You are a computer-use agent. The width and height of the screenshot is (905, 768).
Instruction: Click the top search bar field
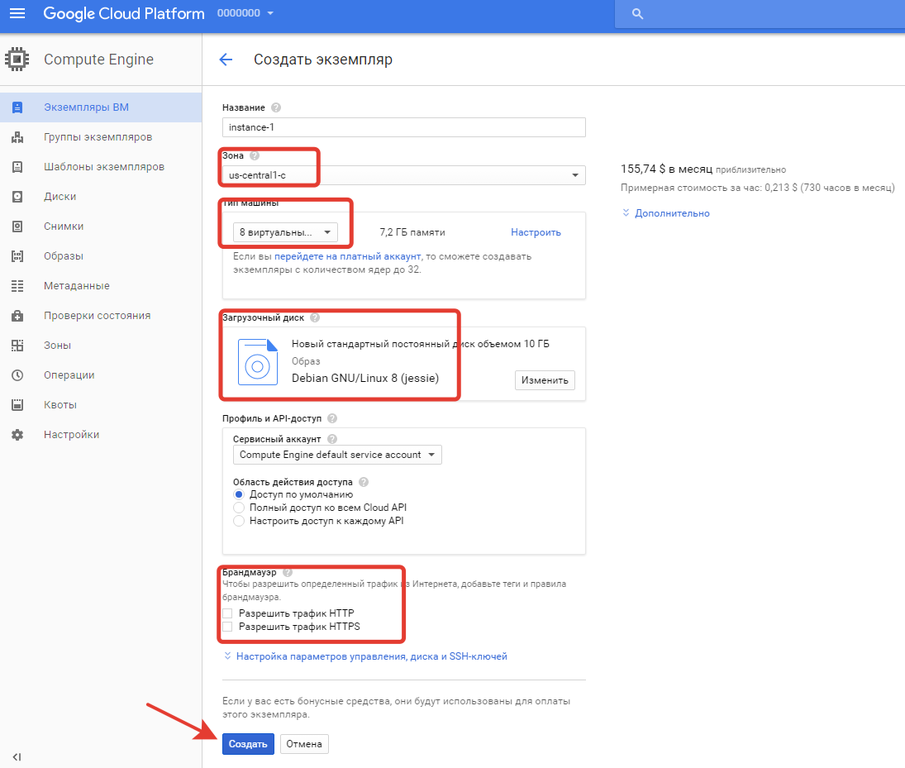(760, 14)
